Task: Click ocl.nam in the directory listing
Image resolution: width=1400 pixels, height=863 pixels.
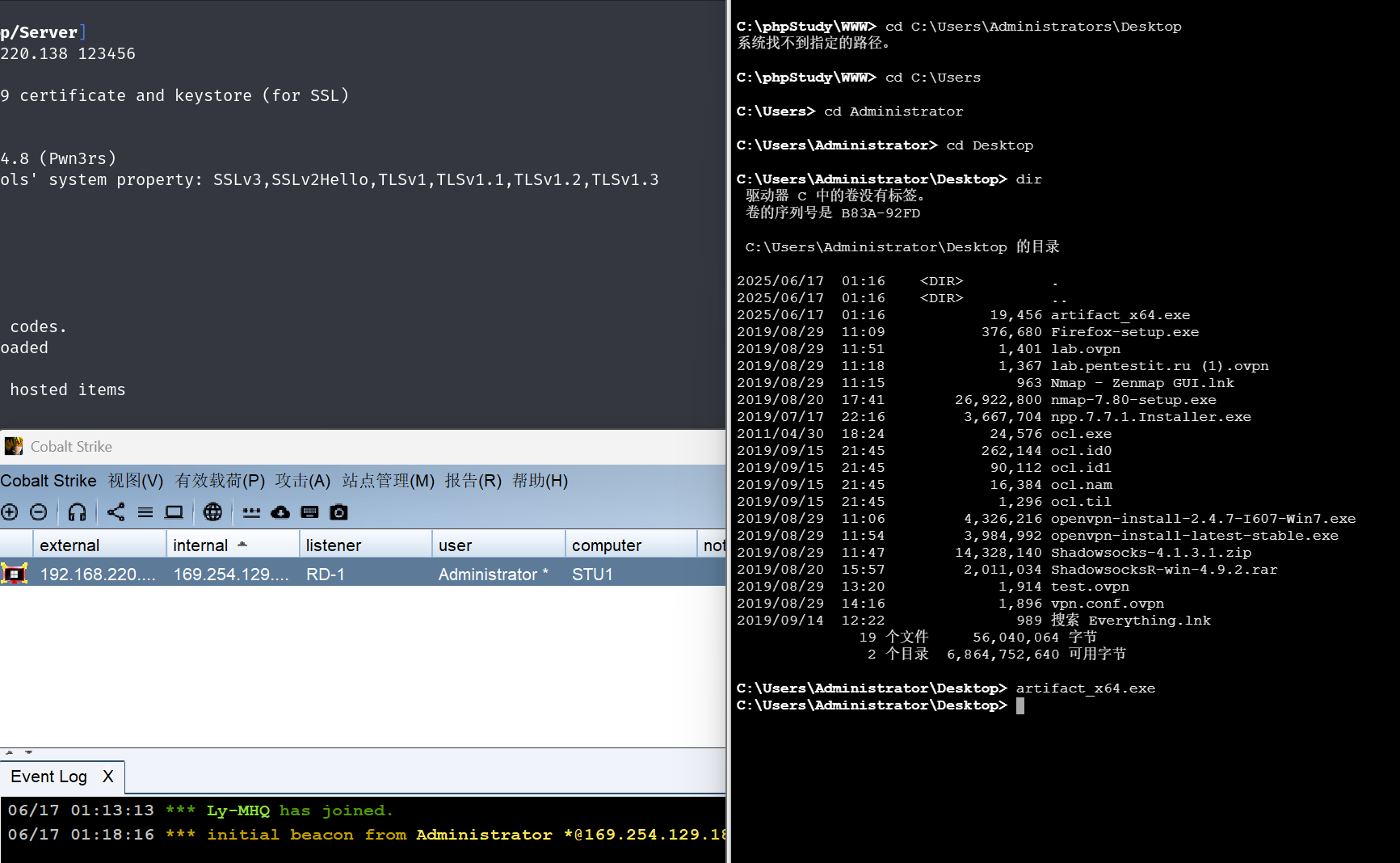Action: [1081, 485]
